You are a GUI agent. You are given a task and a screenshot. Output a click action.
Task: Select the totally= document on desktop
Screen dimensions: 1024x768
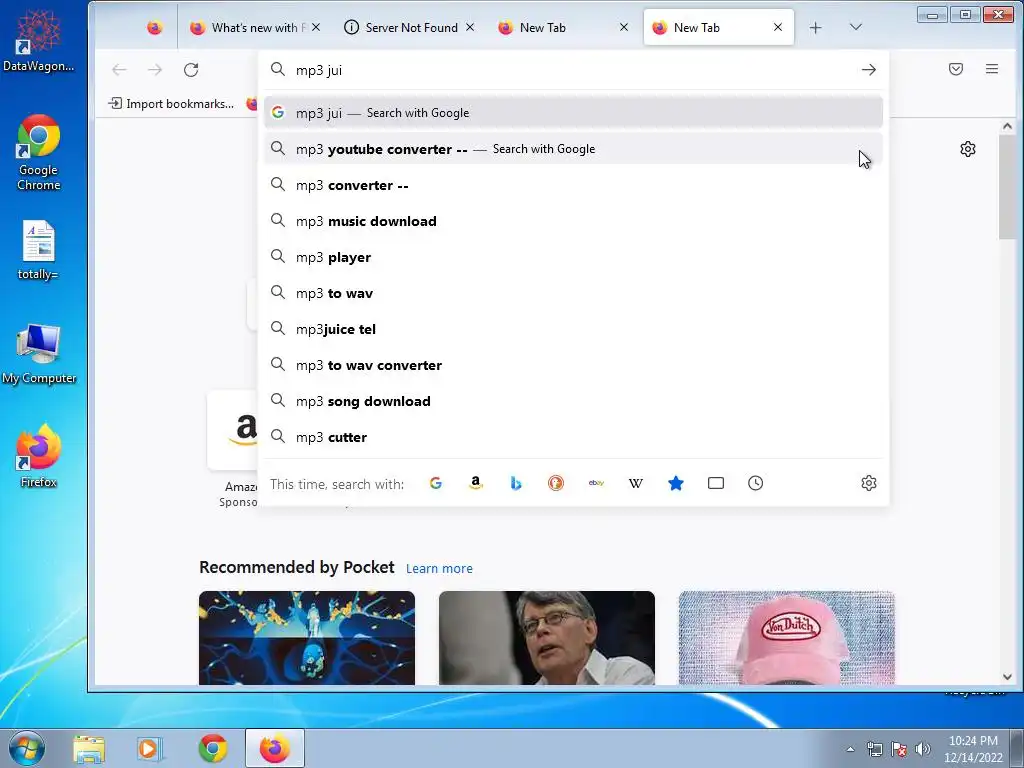click(x=38, y=250)
